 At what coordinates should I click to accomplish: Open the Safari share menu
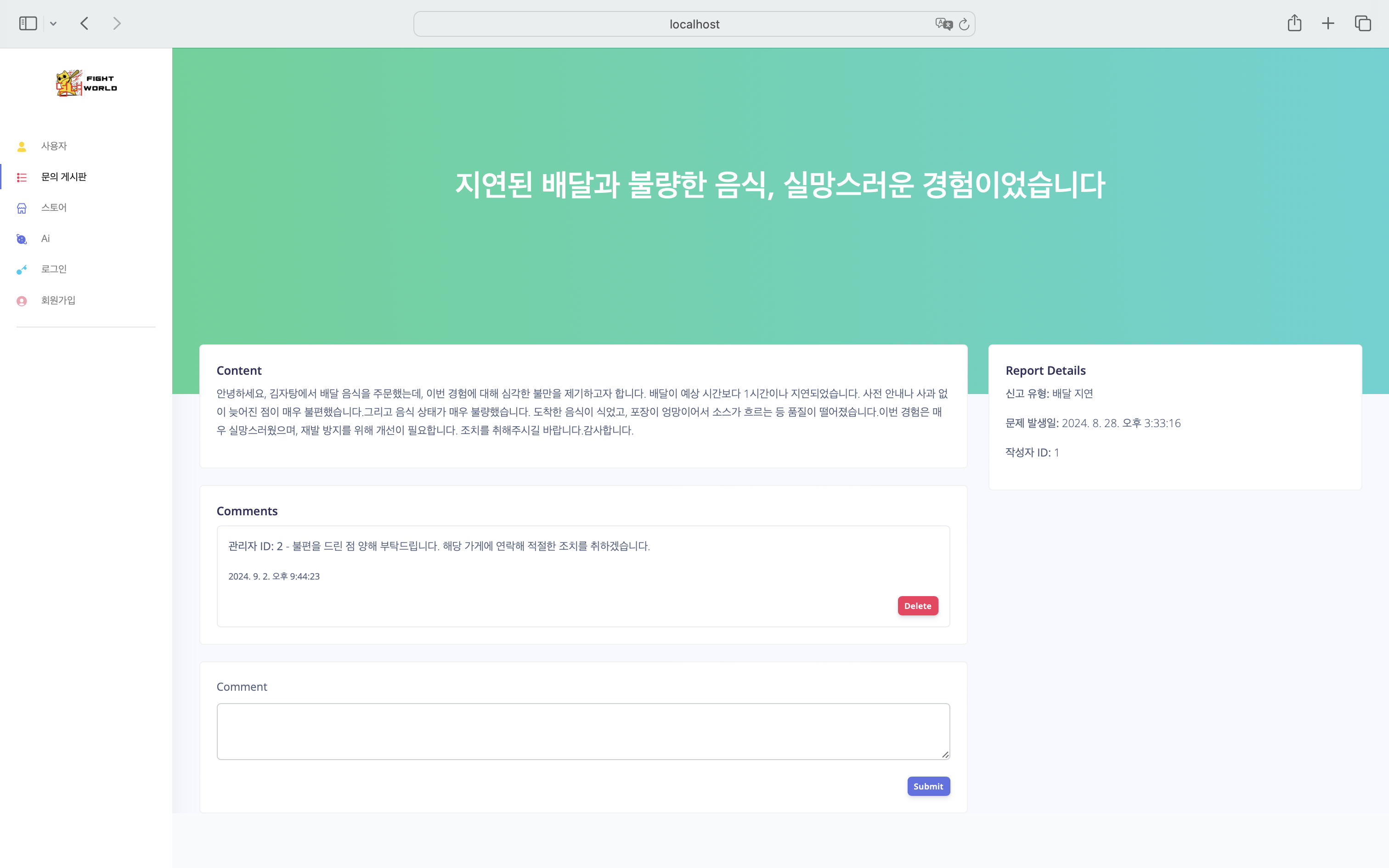(1294, 23)
